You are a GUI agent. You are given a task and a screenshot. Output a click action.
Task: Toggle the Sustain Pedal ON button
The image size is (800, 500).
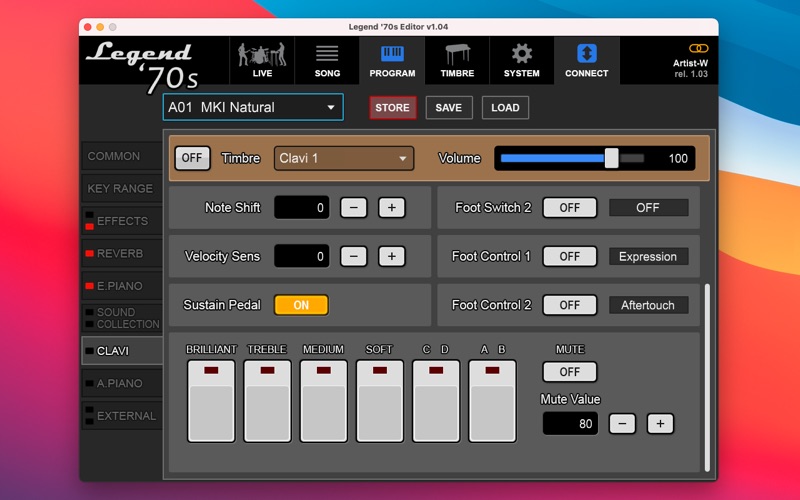pyautogui.click(x=301, y=305)
